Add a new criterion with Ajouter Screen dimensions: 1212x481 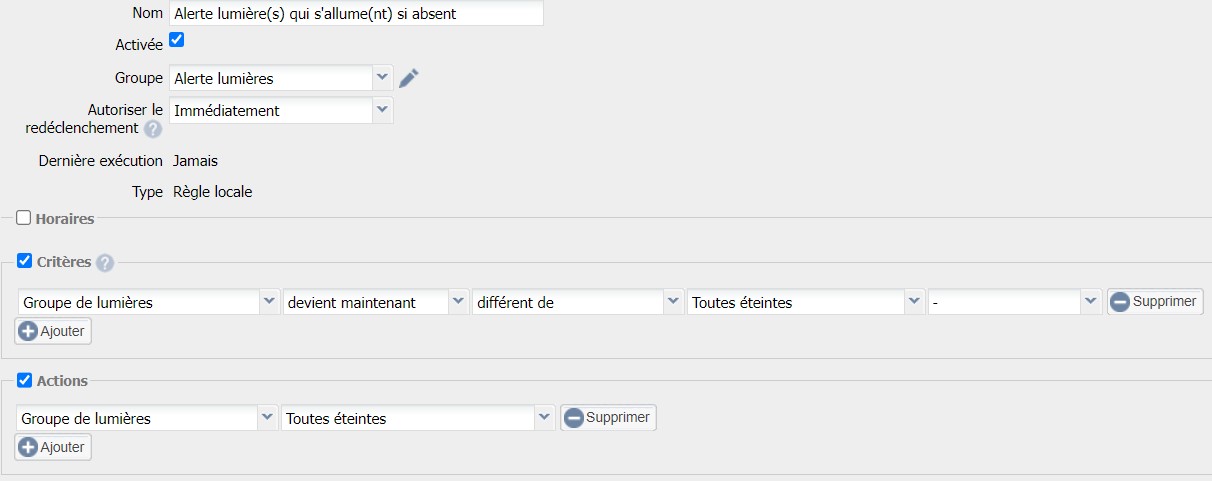53,331
